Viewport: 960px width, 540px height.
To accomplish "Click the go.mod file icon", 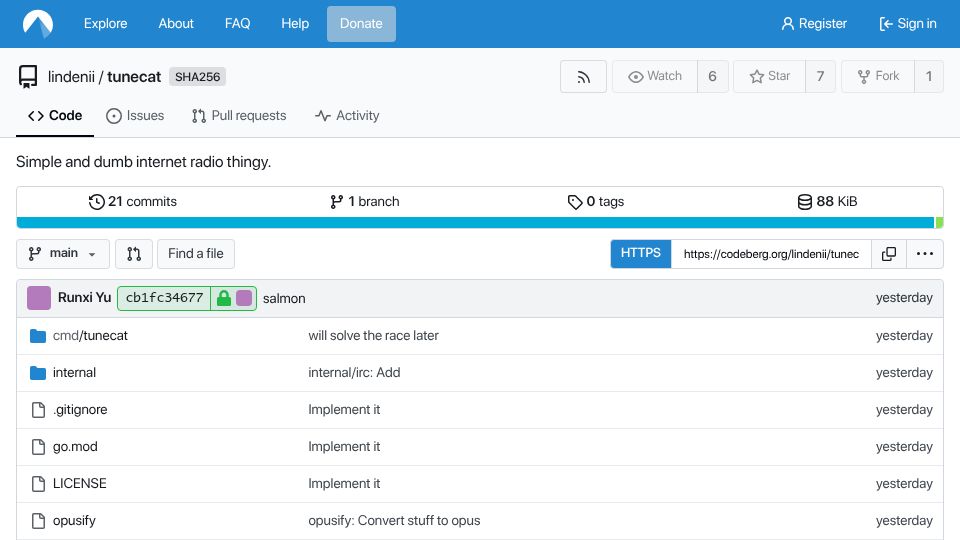I will coord(38,447).
